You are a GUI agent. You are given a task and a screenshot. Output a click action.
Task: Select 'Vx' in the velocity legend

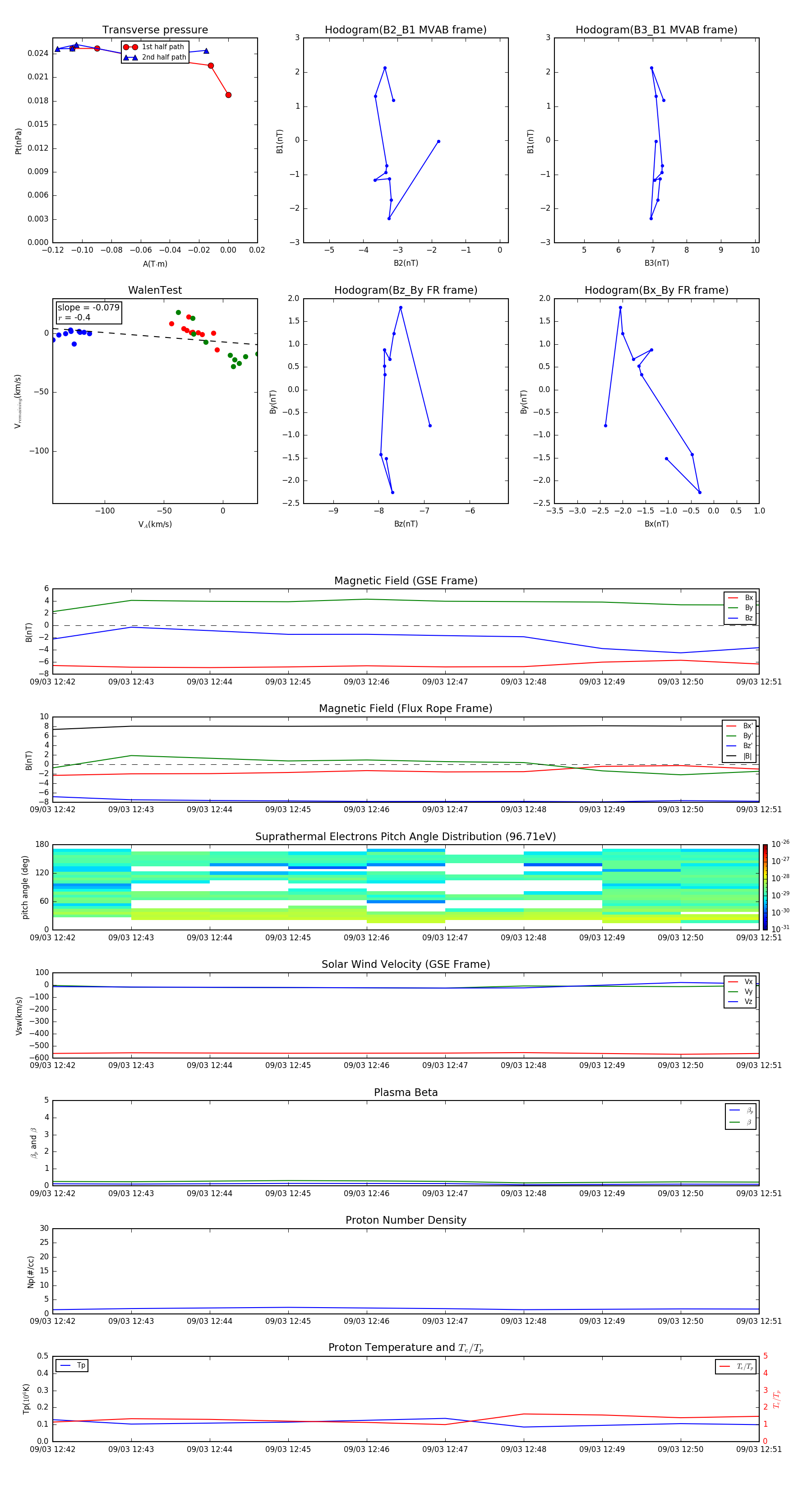(740, 981)
